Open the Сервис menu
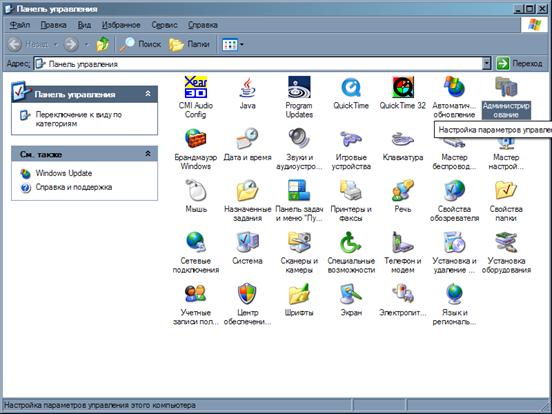Image resolution: width=552 pixels, height=414 pixels. tap(164, 25)
